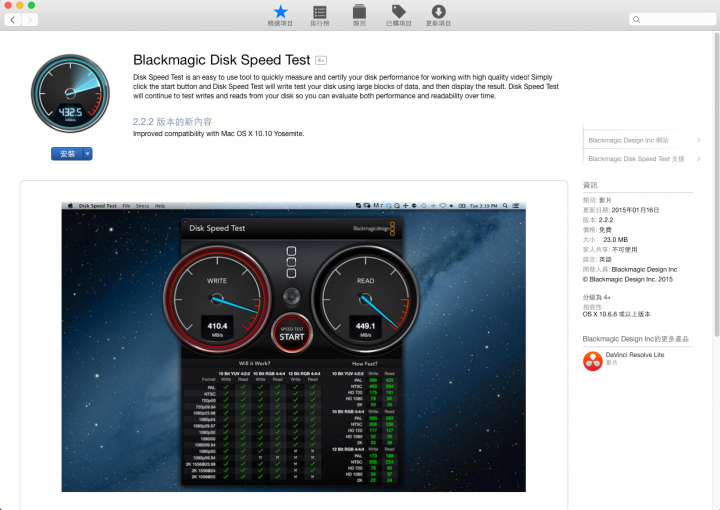This screenshot has width=720, height=510.
Task: Click the SPEED TEST START button in screenshot
Action: 292,334
